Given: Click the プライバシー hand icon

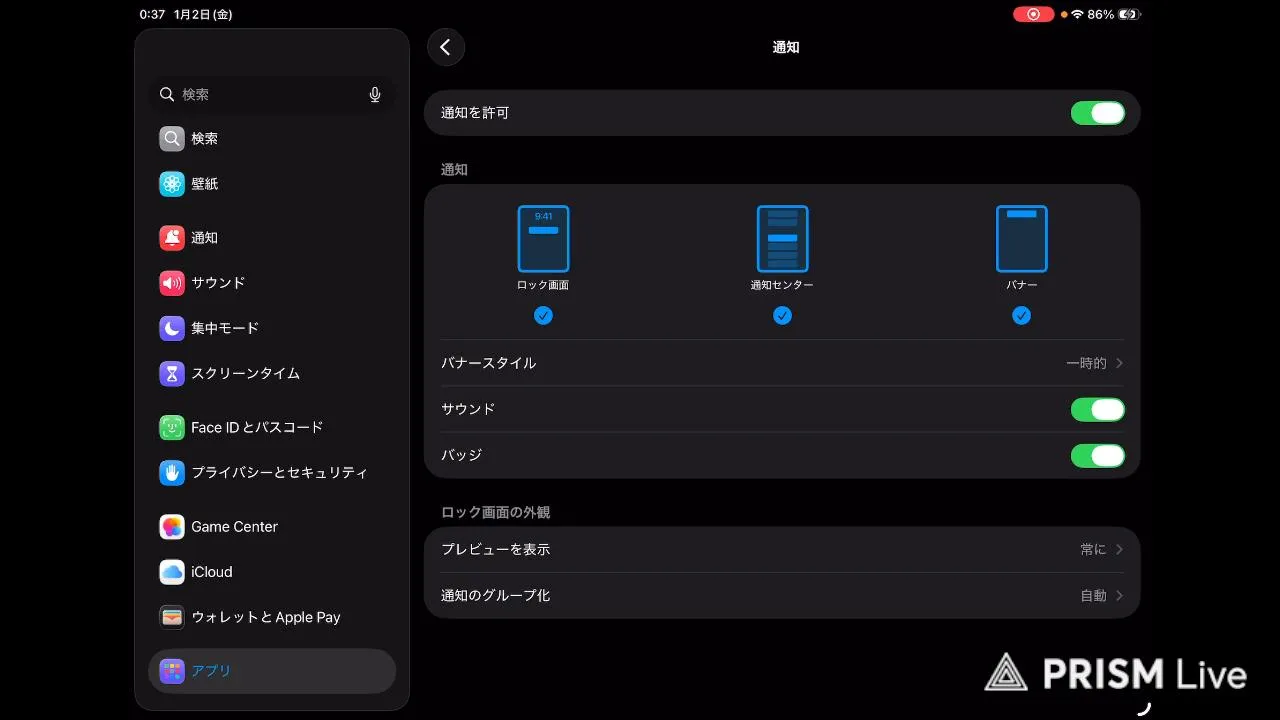Looking at the screenshot, I should point(172,472).
